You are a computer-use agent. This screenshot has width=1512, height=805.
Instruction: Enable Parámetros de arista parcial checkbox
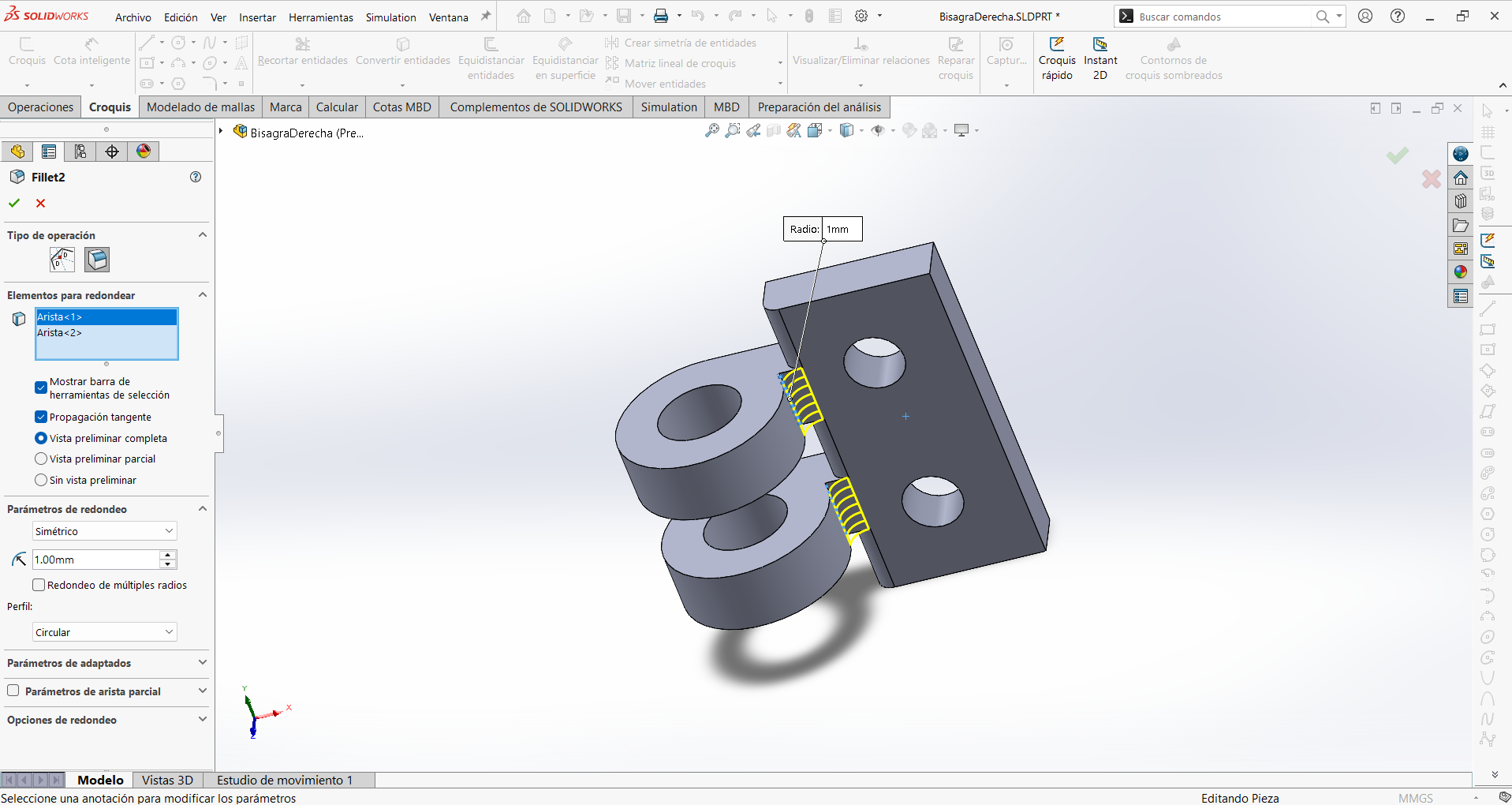tap(13, 691)
